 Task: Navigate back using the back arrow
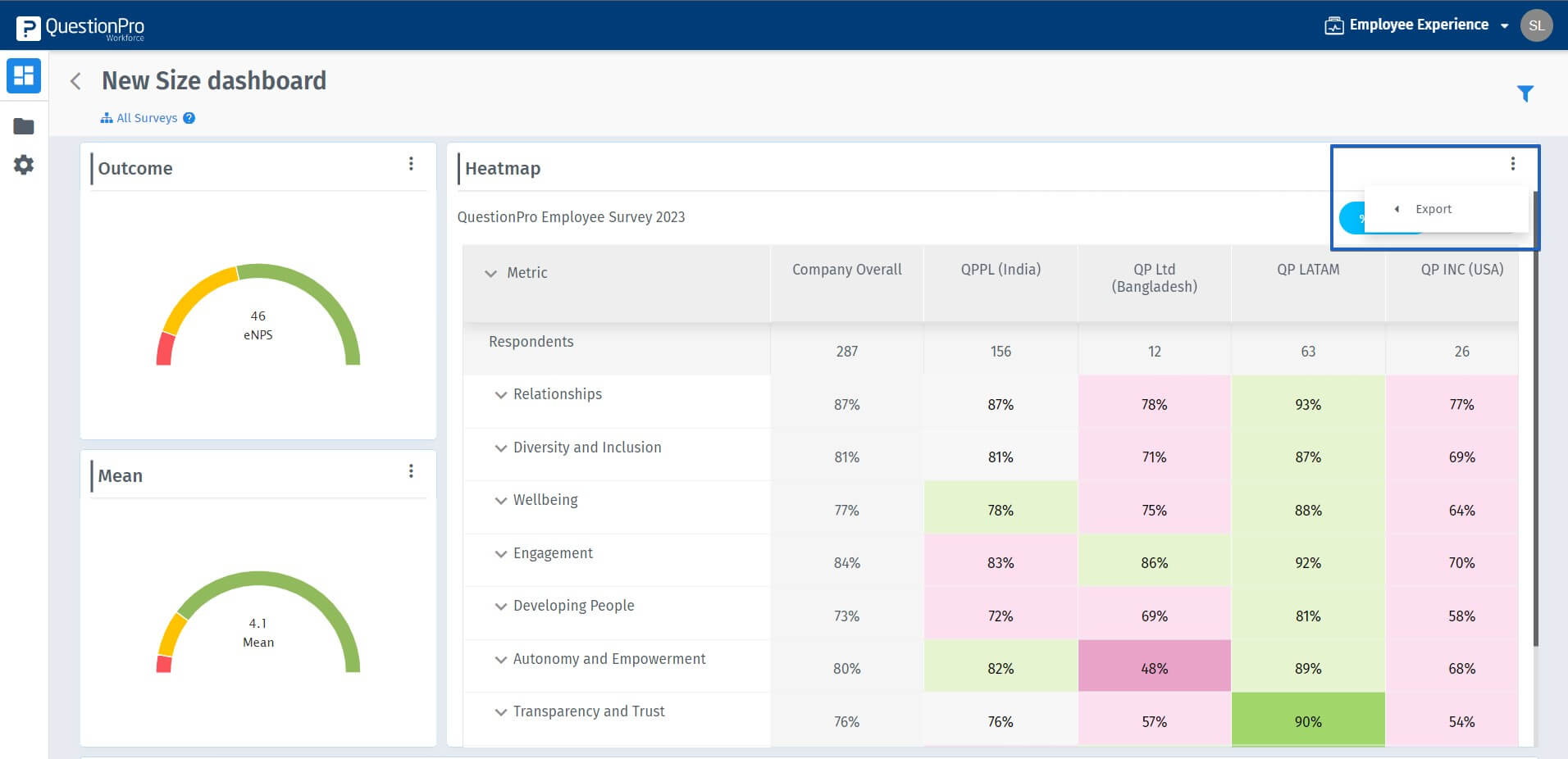click(x=75, y=80)
